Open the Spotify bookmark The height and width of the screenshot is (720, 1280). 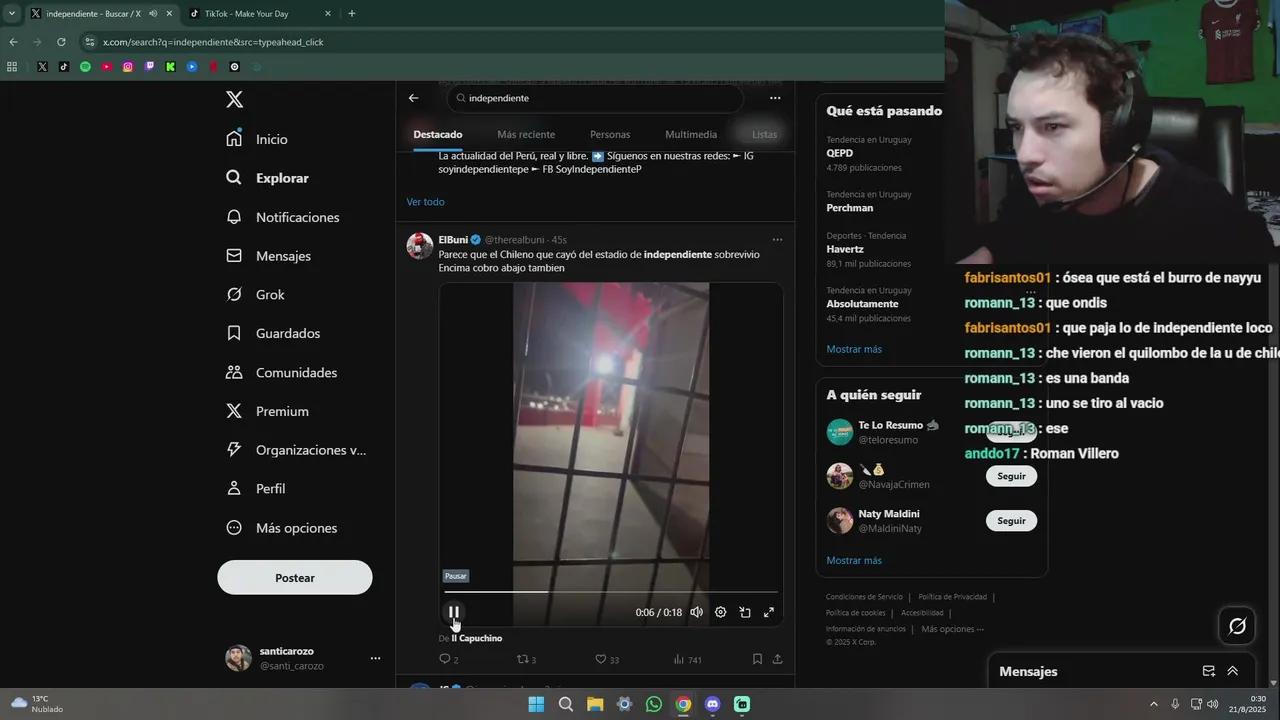[x=85, y=67]
